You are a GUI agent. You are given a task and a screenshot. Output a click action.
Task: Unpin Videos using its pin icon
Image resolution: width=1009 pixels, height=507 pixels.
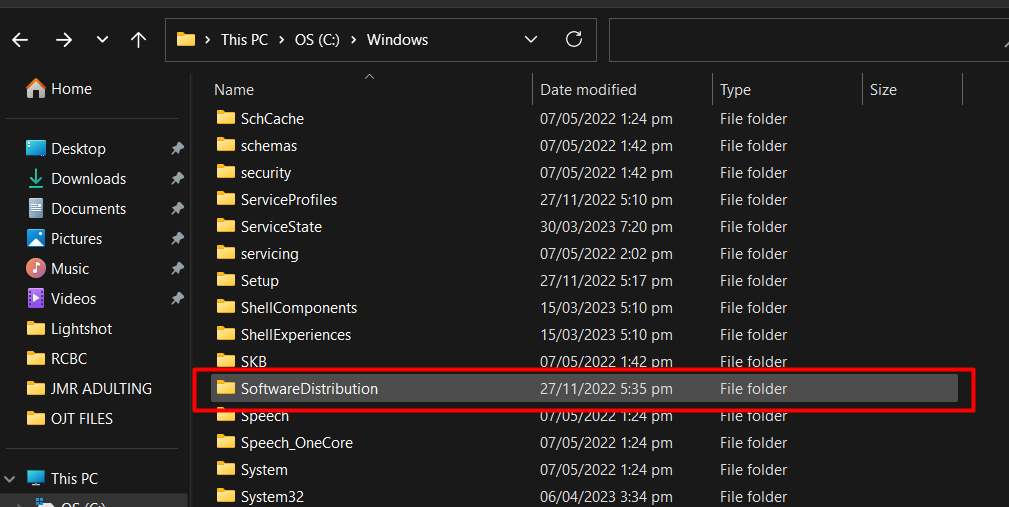[x=177, y=299]
